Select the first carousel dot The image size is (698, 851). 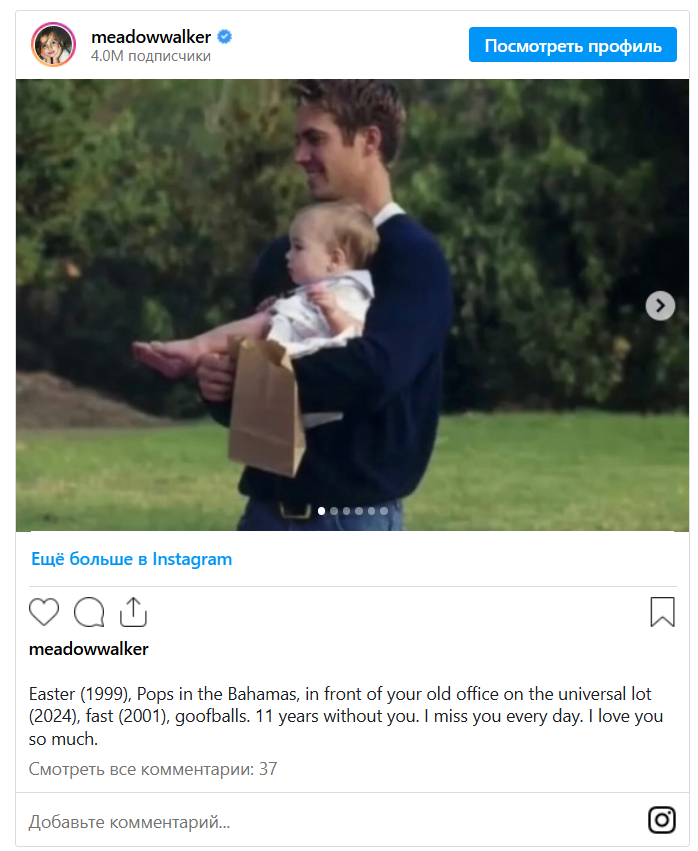click(x=321, y=511)
